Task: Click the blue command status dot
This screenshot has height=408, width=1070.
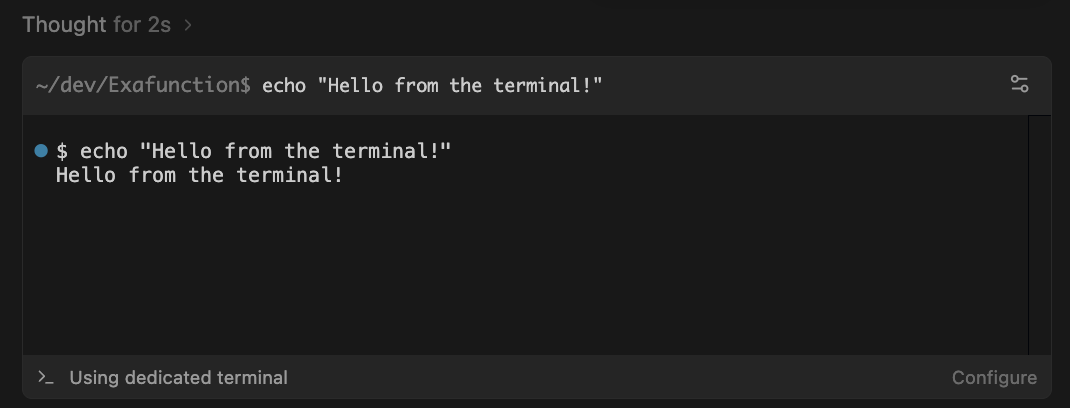Action: click(41, 151)
